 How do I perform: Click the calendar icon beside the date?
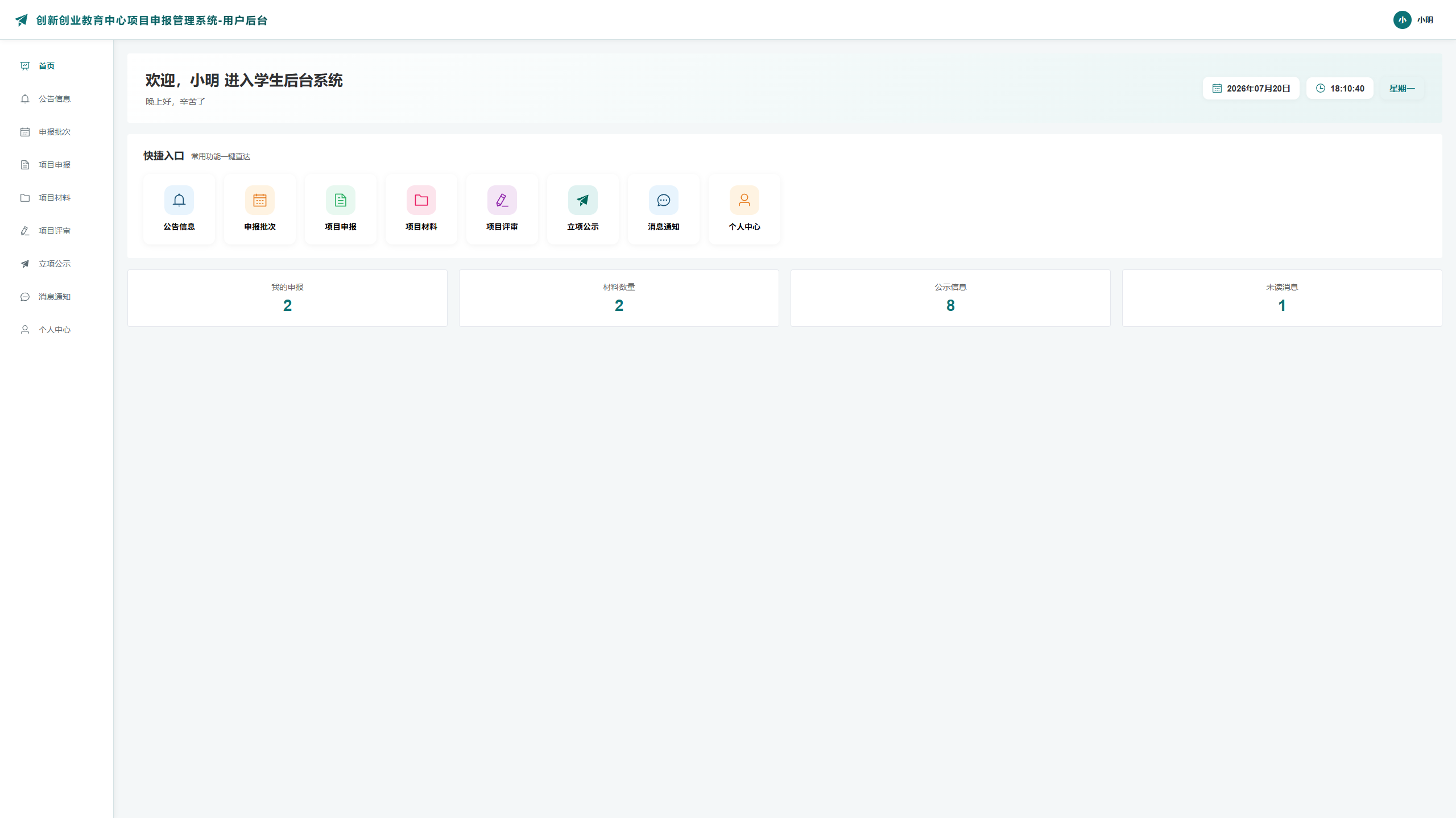1217,88
